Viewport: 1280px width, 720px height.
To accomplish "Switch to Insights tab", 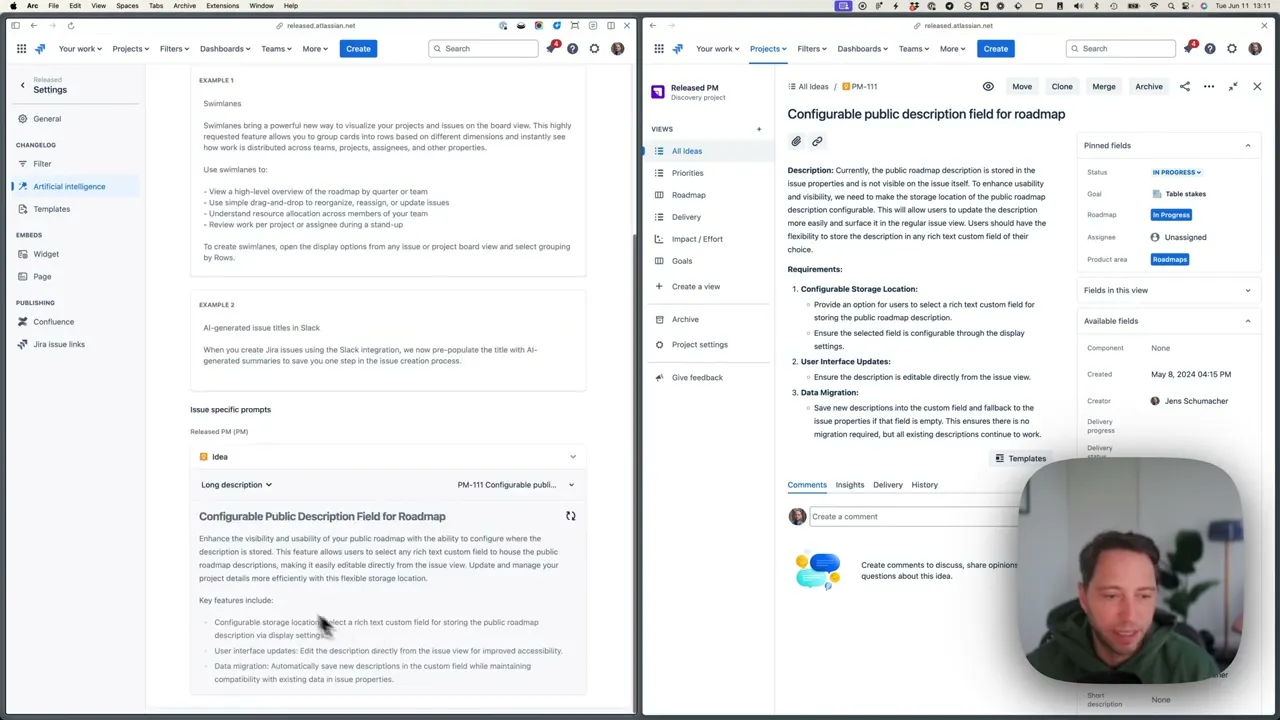I will pyautogui.click(x=850, y=485).
